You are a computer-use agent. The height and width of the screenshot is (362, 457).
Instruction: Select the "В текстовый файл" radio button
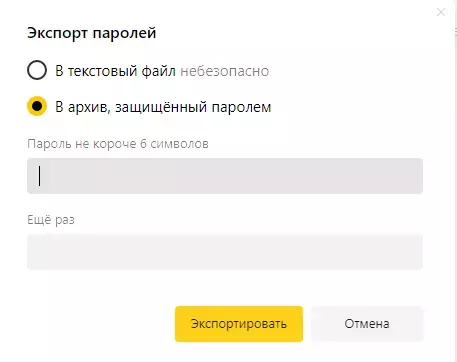[x=37, y=70]
